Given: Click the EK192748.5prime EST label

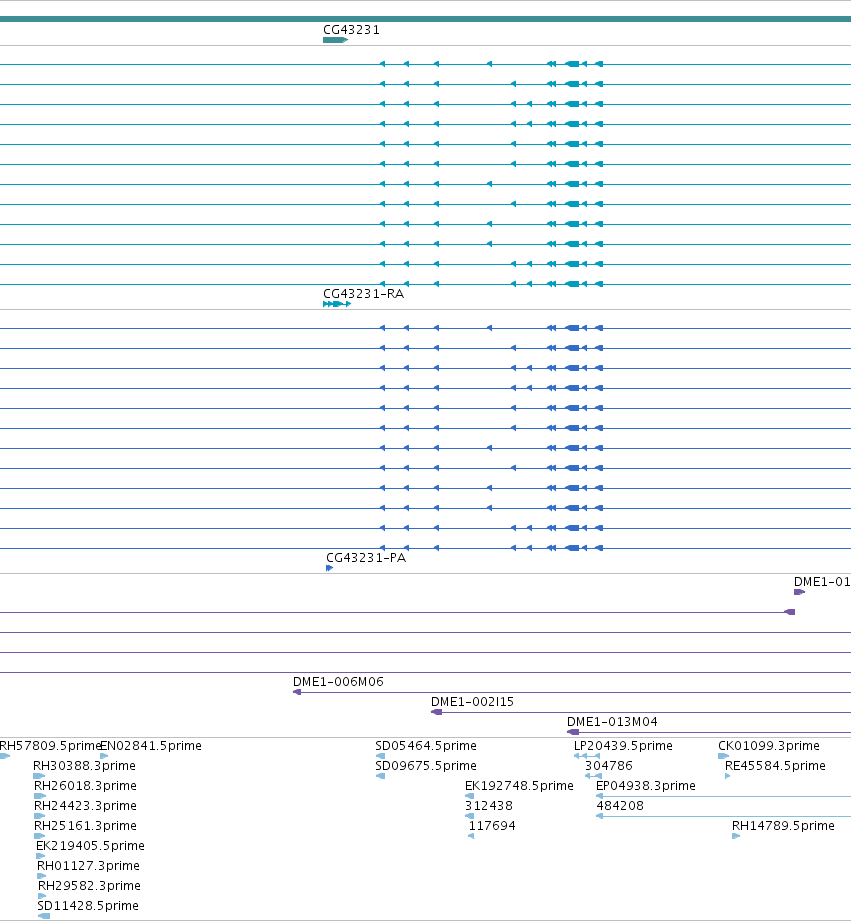Looking at the screenshot, I should (519, 786).
